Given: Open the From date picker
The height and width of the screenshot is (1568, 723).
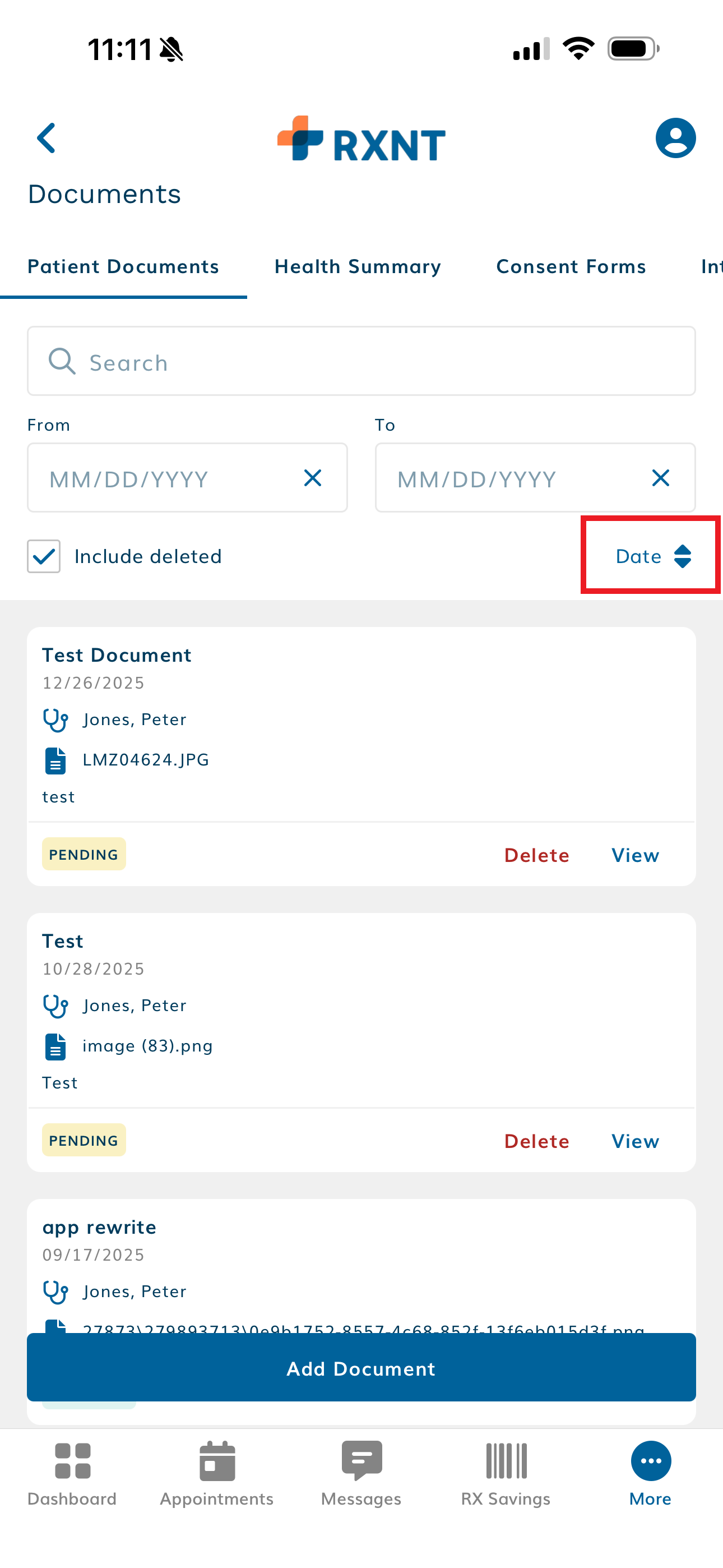Looking at the screenshot, I should 164,478.
